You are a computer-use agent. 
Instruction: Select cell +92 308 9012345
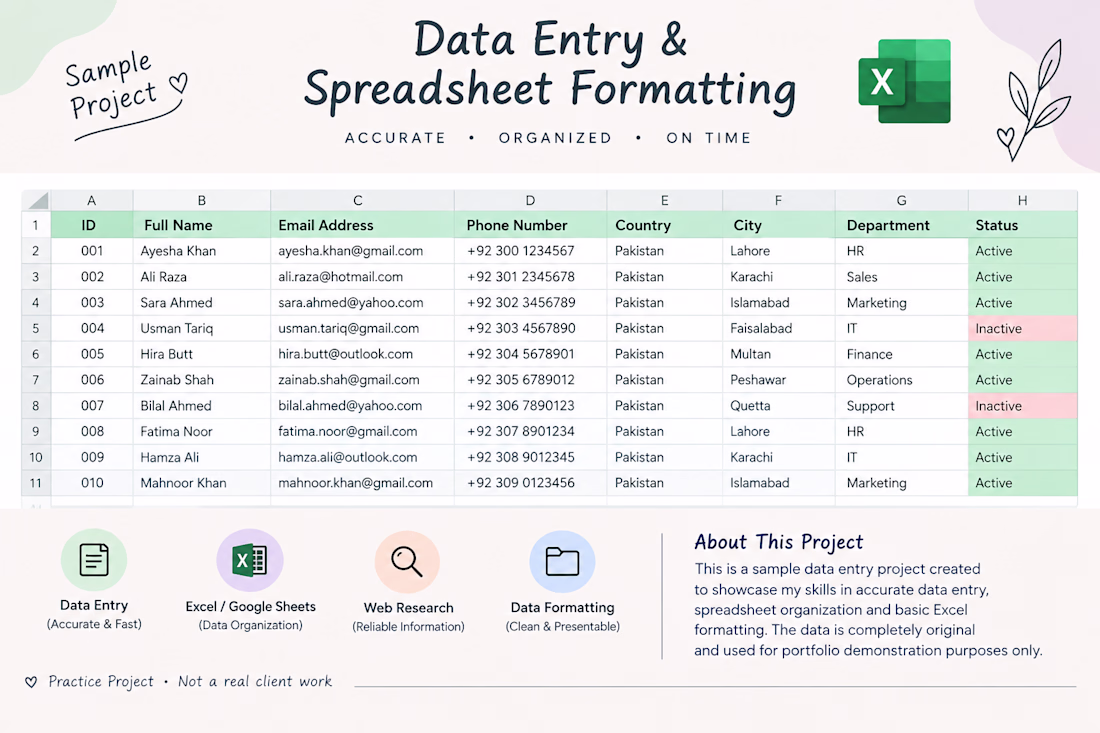(530, 457)
